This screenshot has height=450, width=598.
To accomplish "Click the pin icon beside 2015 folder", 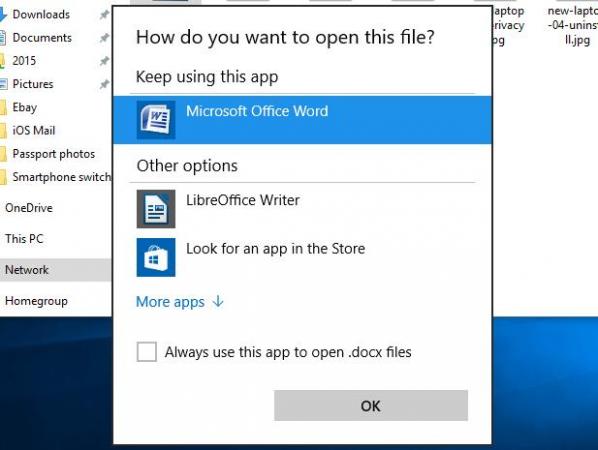I will (x=104, y=61).
